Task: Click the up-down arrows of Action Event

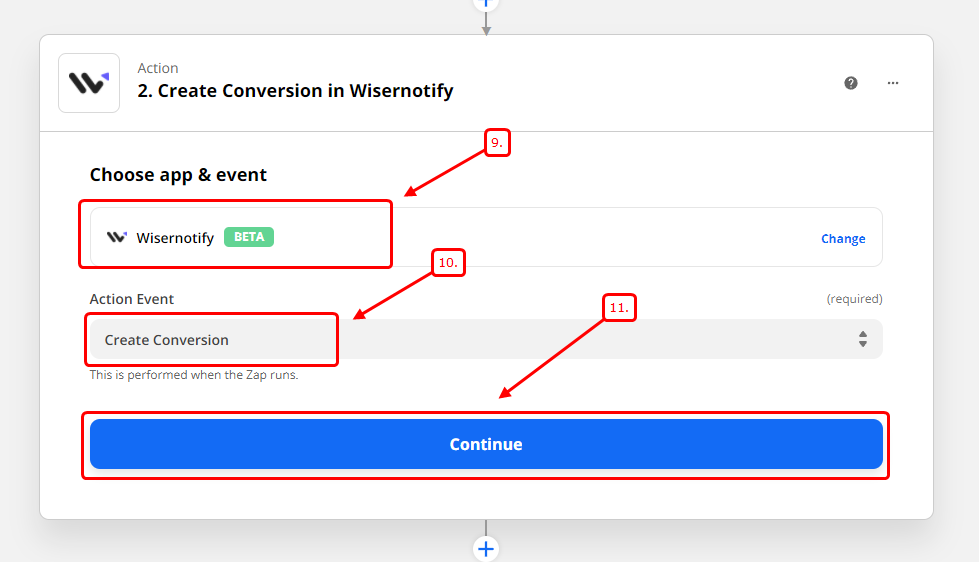Action: (x=862, y=340)
